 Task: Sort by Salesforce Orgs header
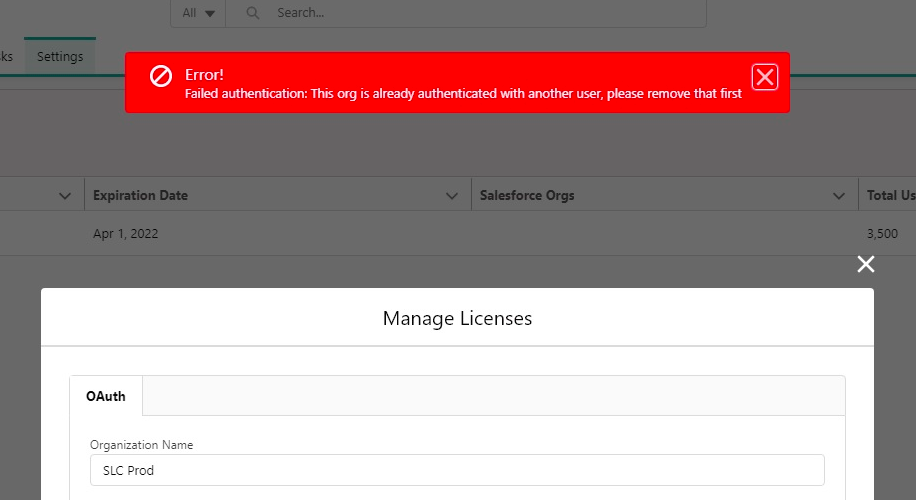click(x=527, y=195)
